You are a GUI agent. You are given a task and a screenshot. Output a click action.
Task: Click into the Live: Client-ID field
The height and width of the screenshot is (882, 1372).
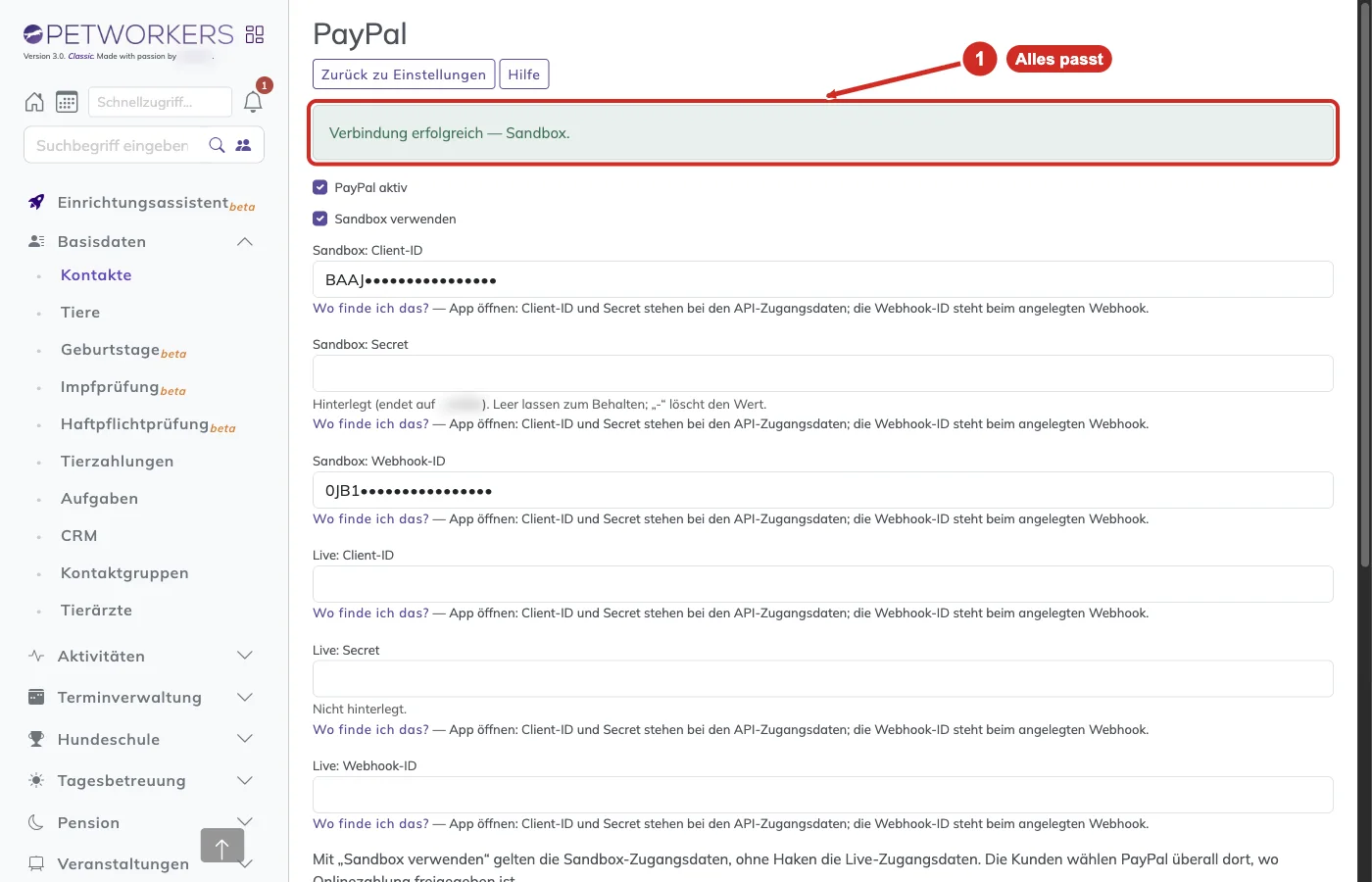(x=823, y=584)
